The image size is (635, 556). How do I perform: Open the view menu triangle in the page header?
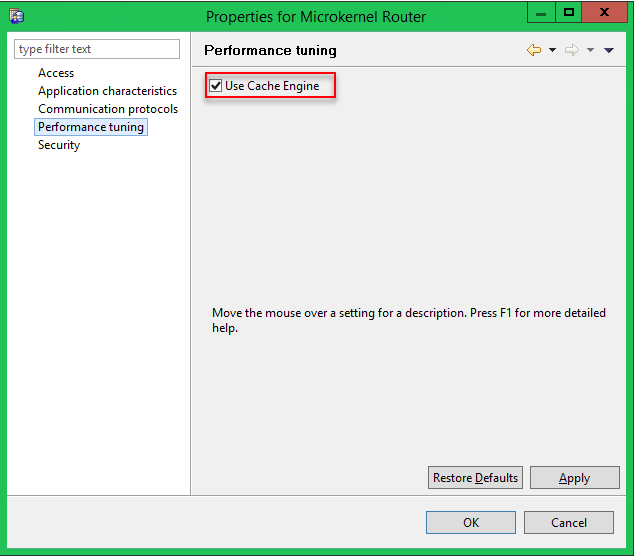click(x=609, y=50)
